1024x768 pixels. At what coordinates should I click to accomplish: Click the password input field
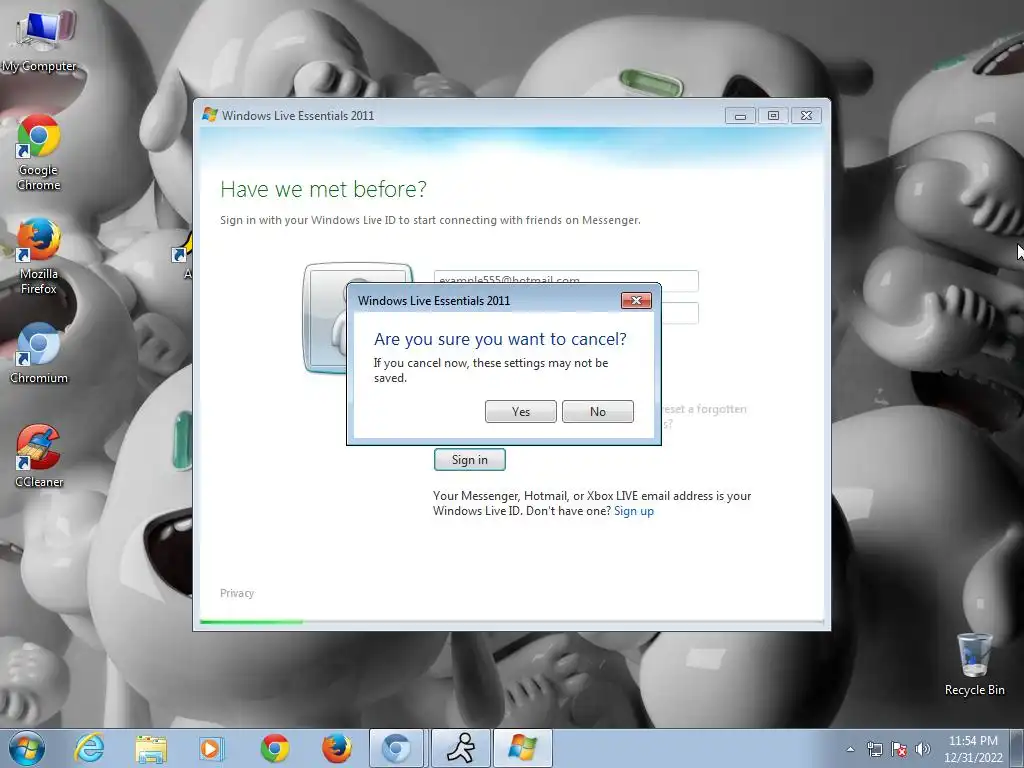[x=680, y=313]
